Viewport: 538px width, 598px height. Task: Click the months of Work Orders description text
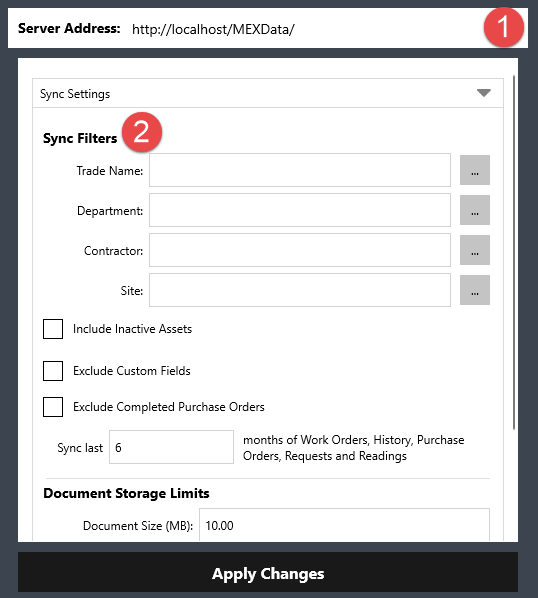coord(353,448)
